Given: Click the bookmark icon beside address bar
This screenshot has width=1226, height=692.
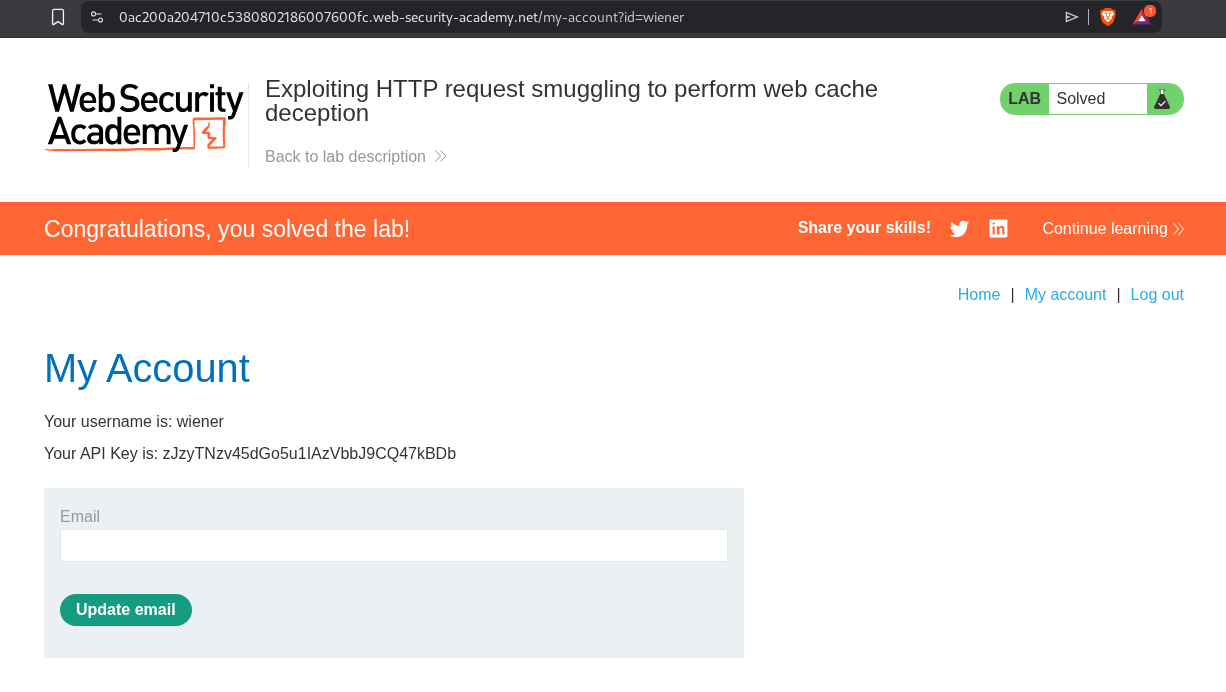Looking at the screenshot, I should (x=58, y=17).
